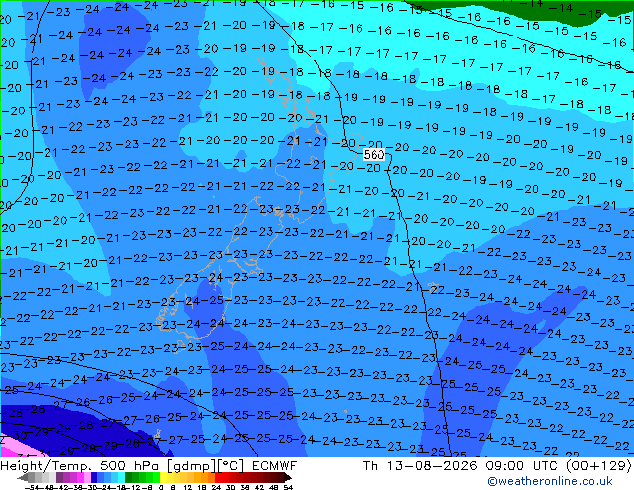
Task: Click the dark maroon right arrow end of legend
Action: (287, 477)
